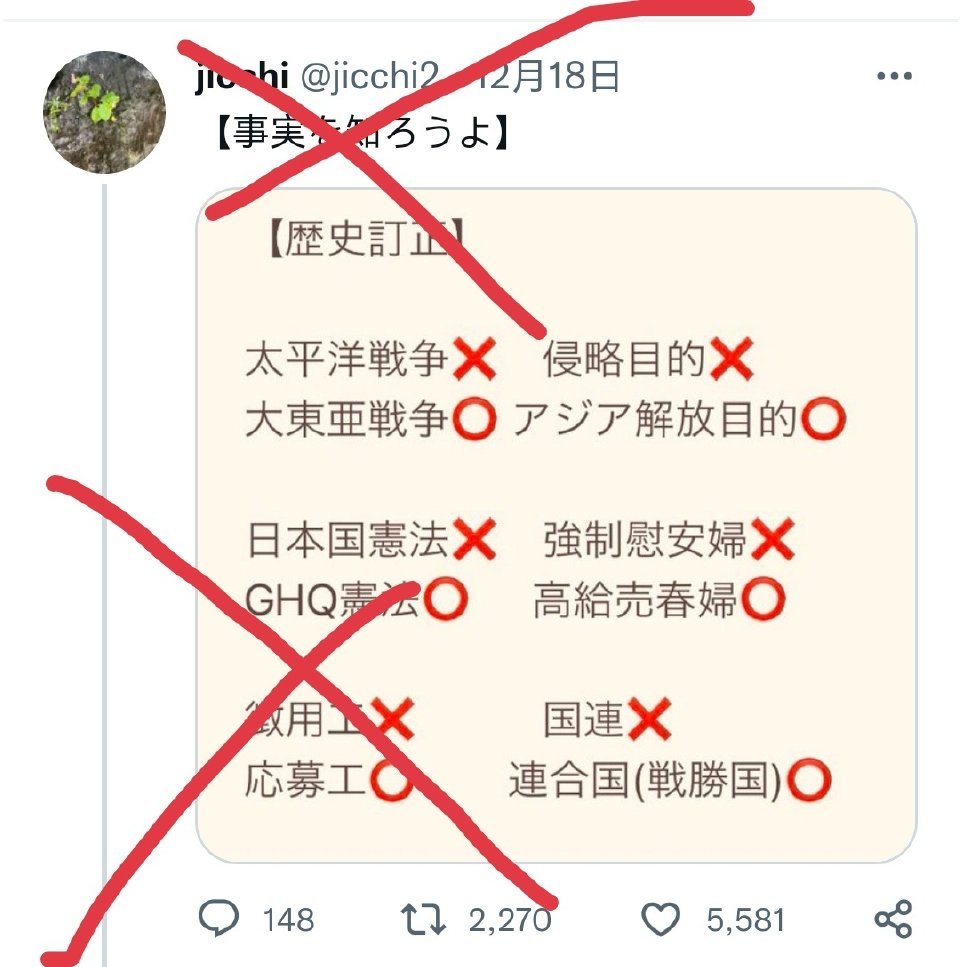Open the @jicchi2 handle link
The width and height of the screenshot is (960, 967).
point(369,76)
